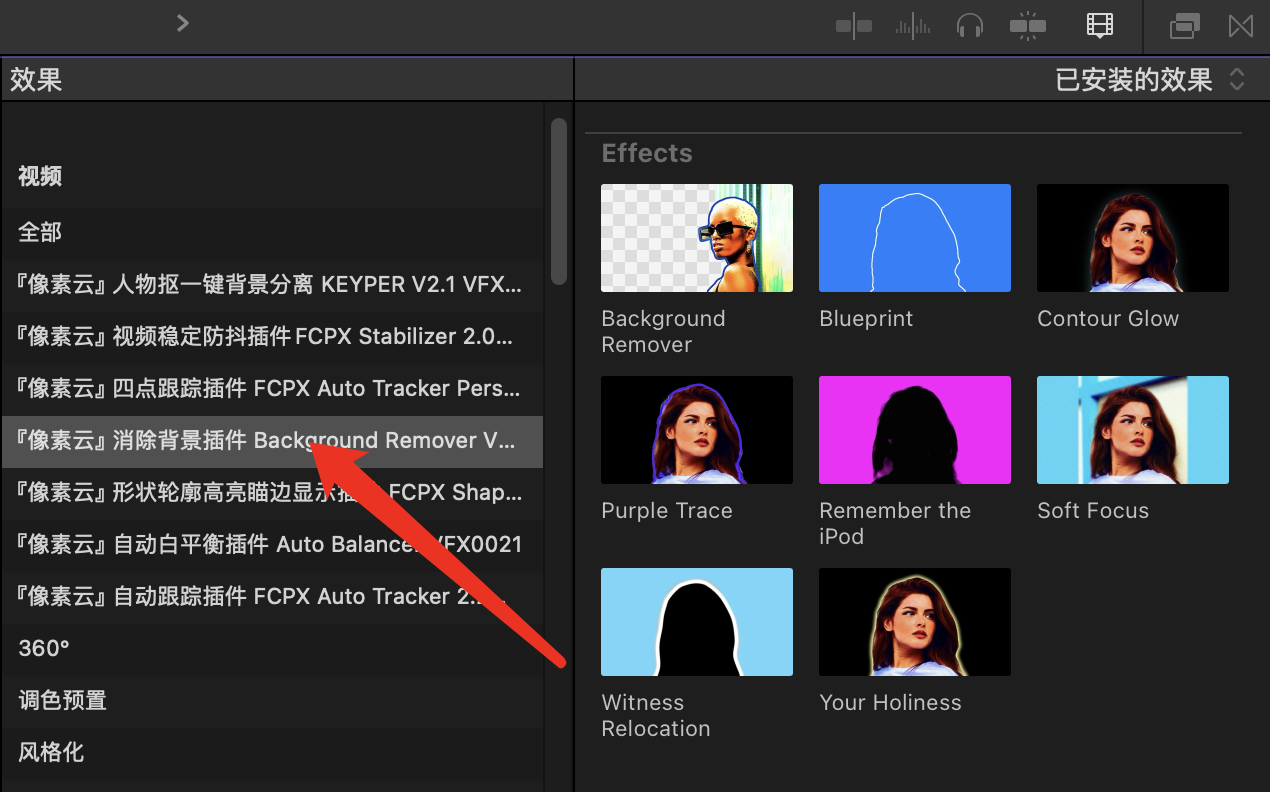Click the Contour Glow label text
This screenshot has height=792, width=1270.
coord(1108,319)
